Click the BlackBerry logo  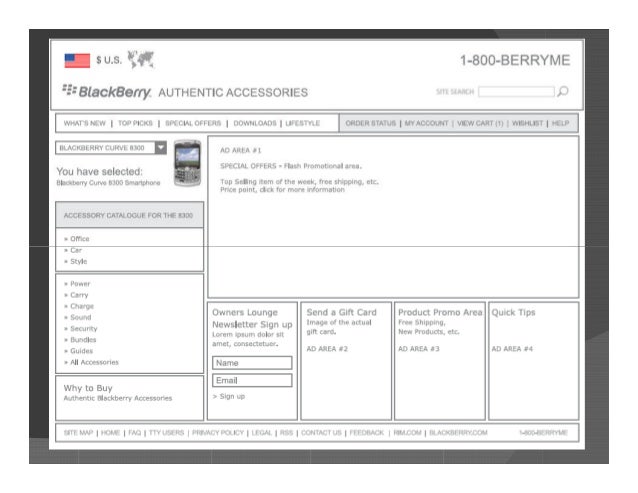(x=107, y=92)
